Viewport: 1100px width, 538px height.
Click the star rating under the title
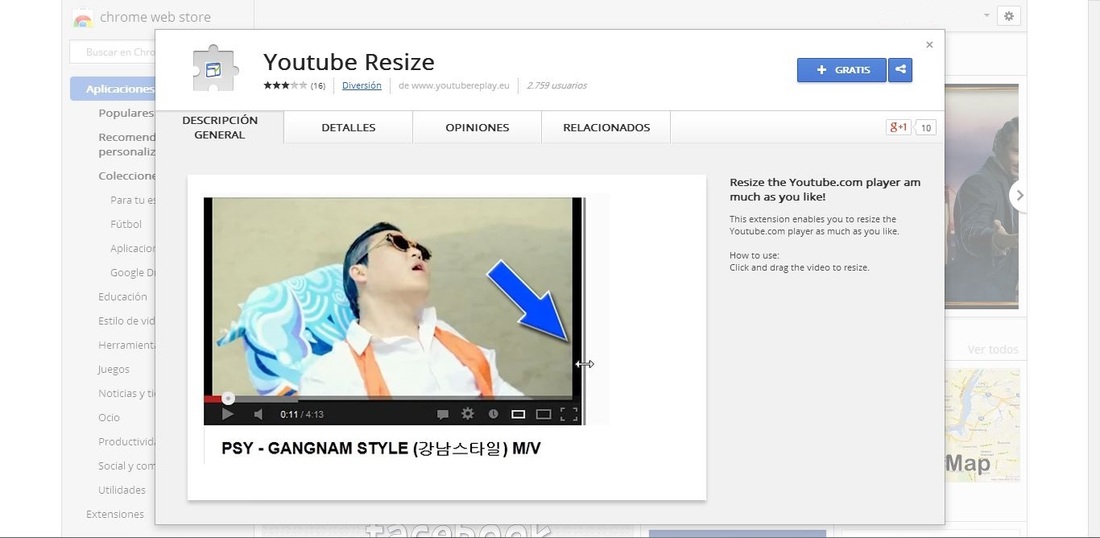286,86
